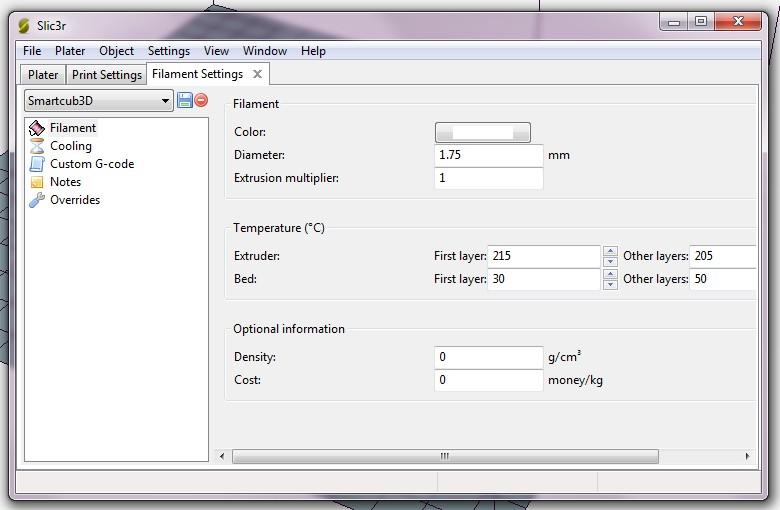Click the red delete preset icon
Image resolution: width=780 pixels, height=510 pixels.
click(x=201, y=100)
